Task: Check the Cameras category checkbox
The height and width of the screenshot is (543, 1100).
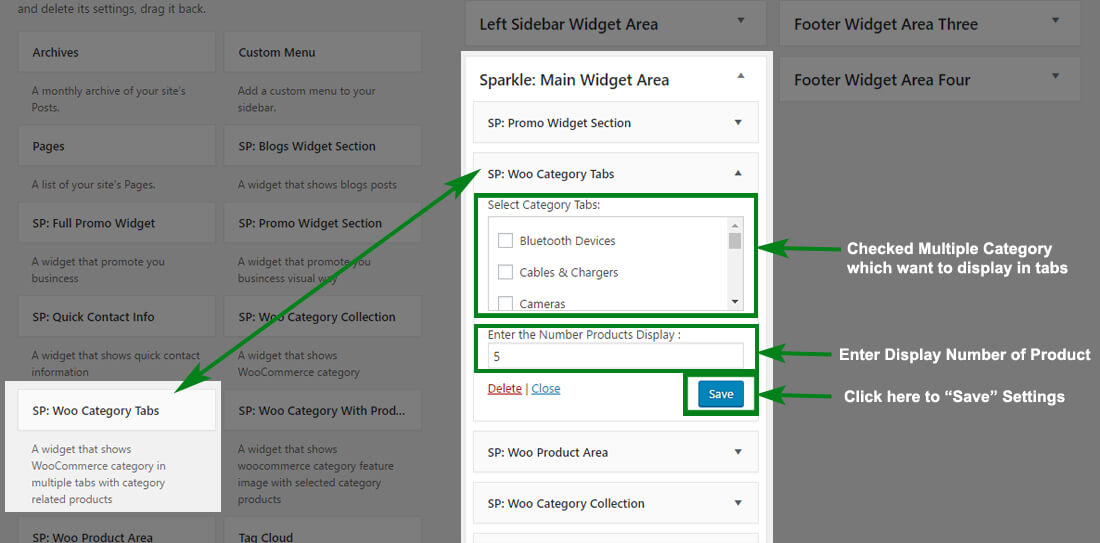Action: 505,303
